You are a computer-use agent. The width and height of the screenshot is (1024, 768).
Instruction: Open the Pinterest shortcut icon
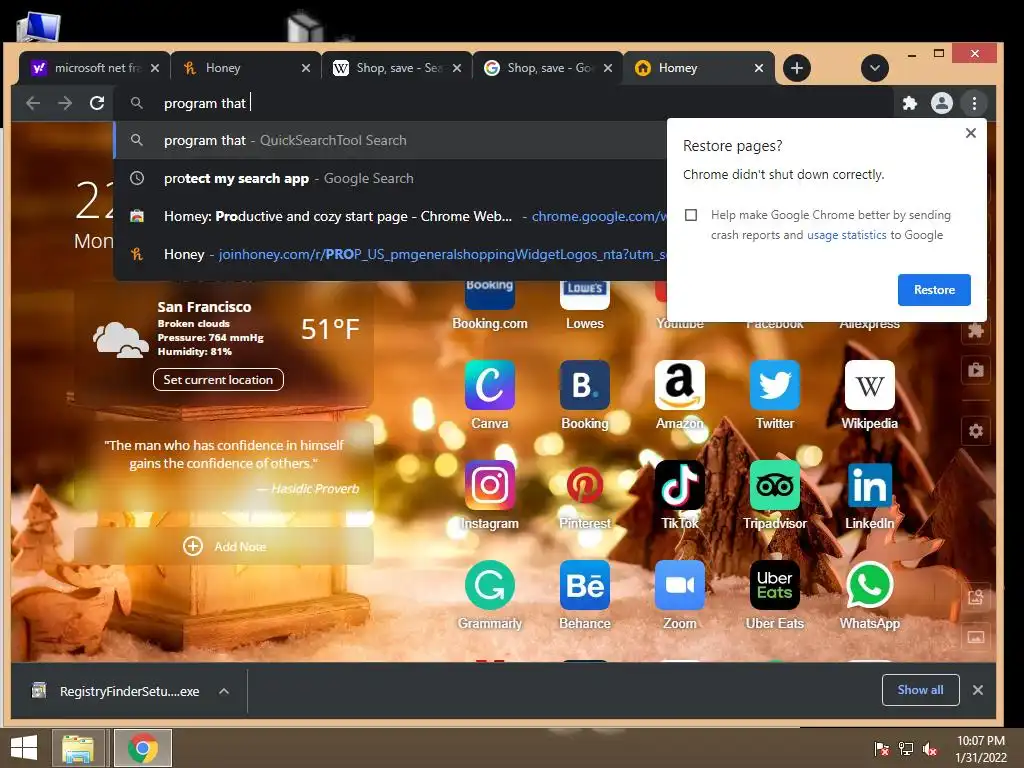(x=584, y=485)
